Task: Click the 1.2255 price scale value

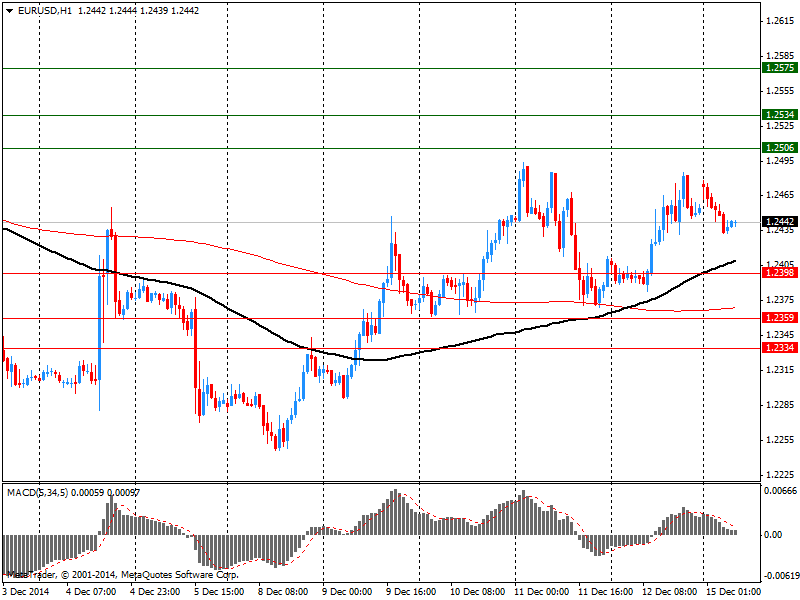Action: 780,440
